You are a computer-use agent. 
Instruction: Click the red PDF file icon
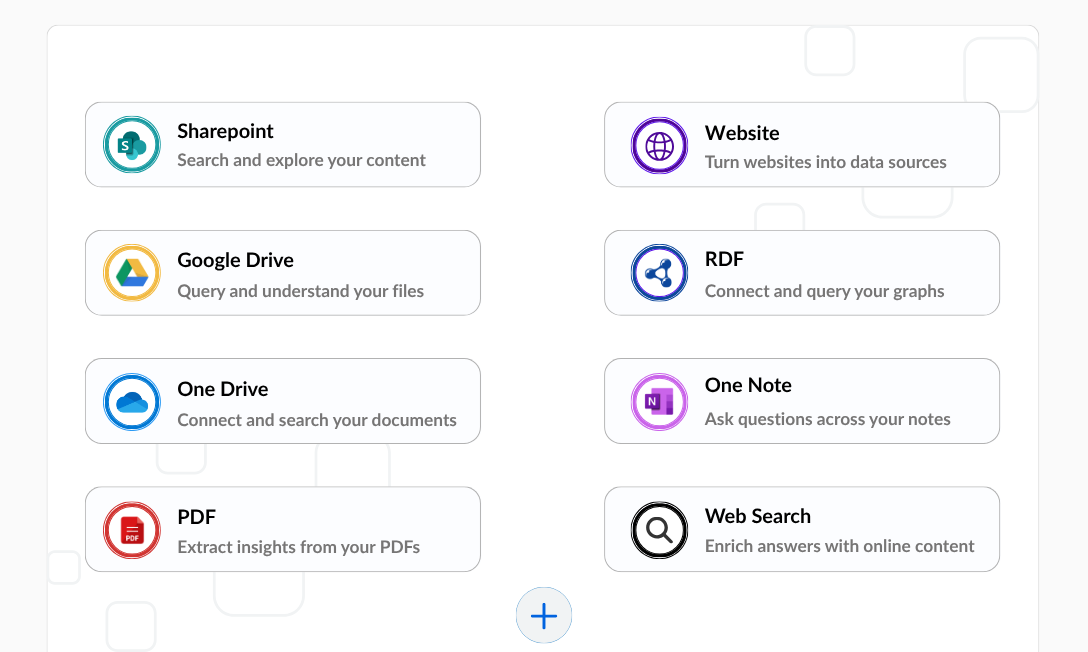pos(132,531)
